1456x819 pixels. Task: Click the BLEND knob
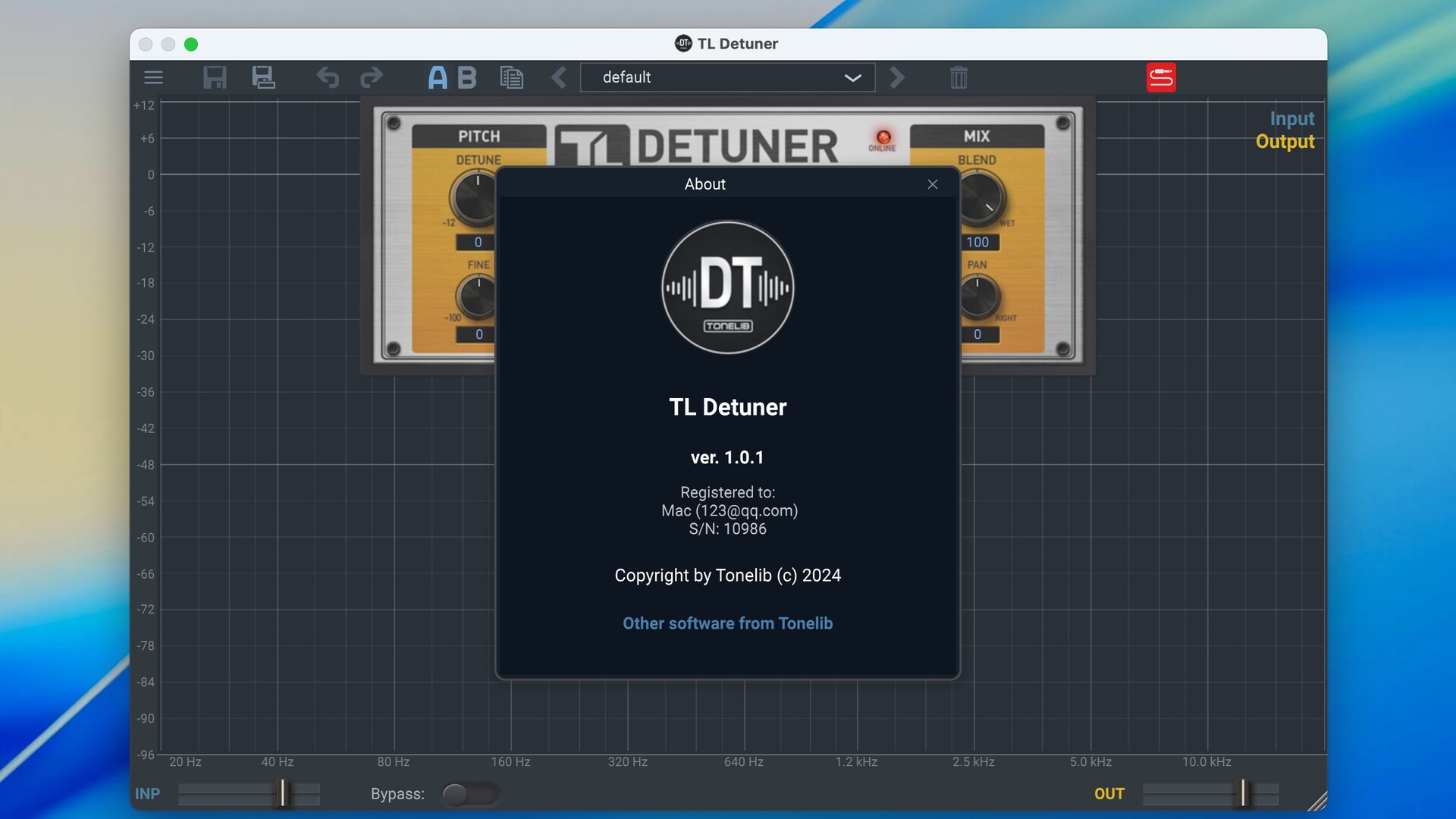click(981, 199)
